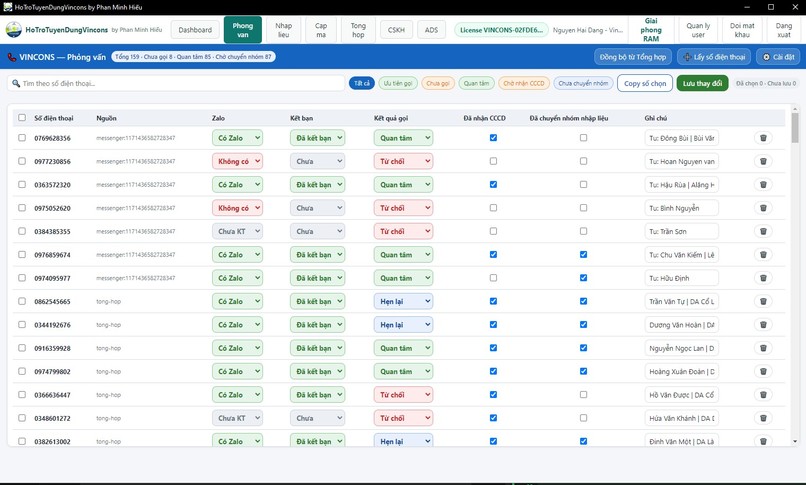
Task: Filter by Ưu tiên gọi chip
Action: (398, 83)
